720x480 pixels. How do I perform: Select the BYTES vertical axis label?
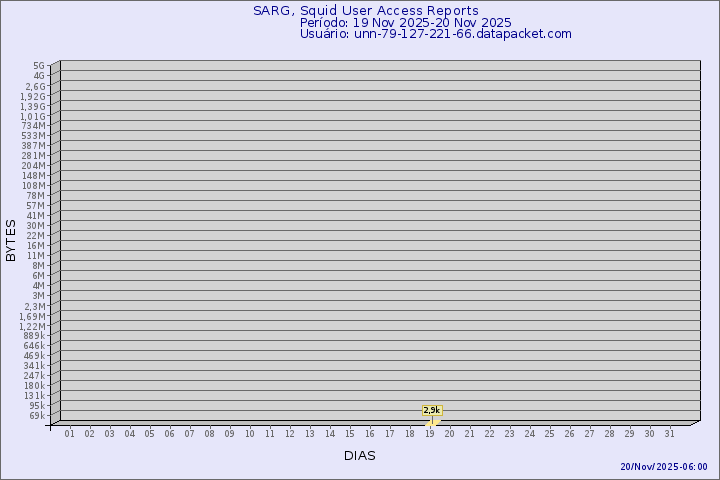[11, 240]
